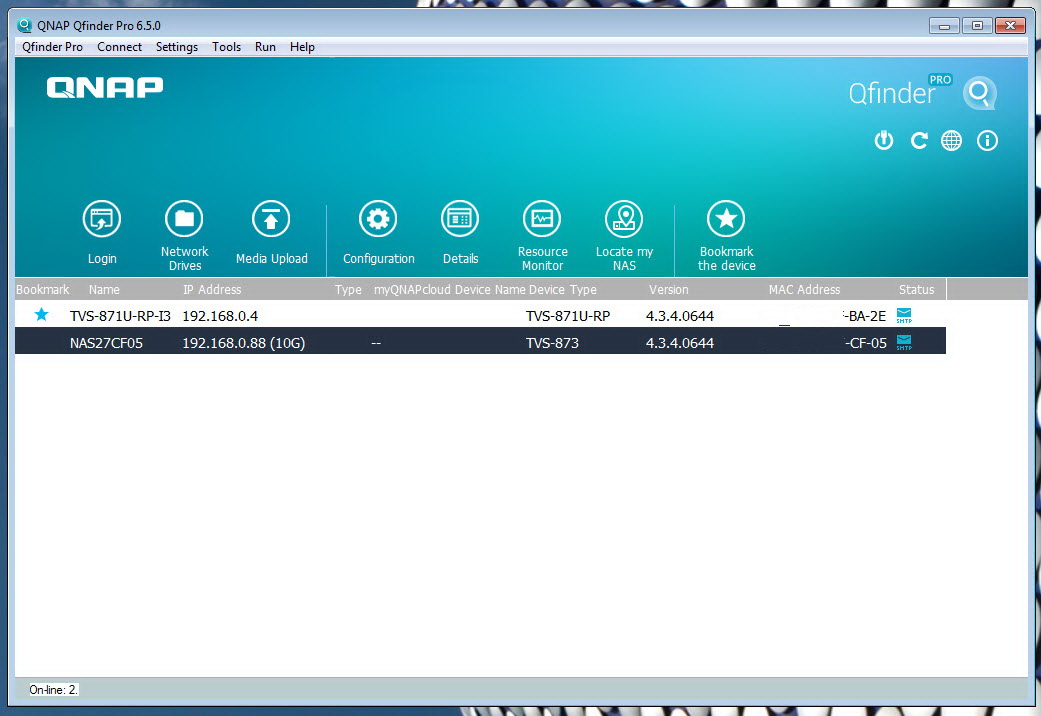Click the Qfinder PRO magnifier logo
Image resolution: width=1041 pixels, height=716 pixels.
(979, 93)
